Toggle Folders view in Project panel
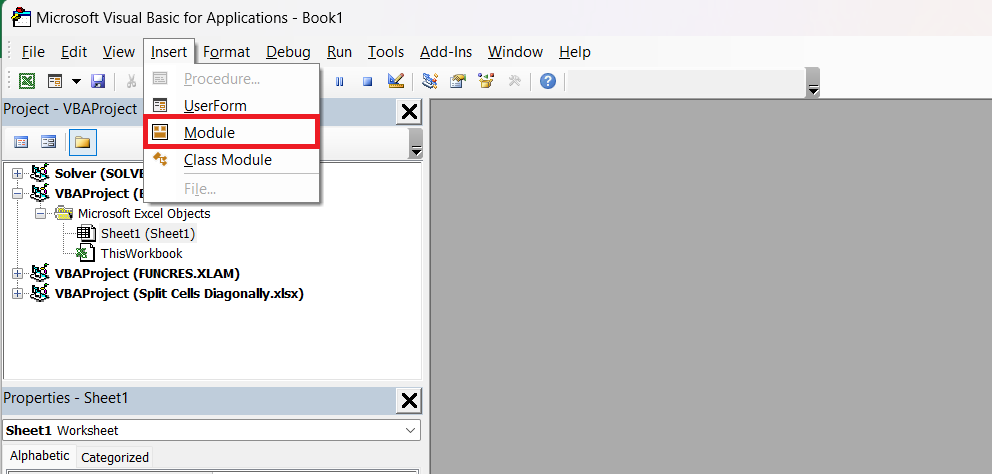The height and width of the screenshot is (474, 992). [x=83, y=142]
